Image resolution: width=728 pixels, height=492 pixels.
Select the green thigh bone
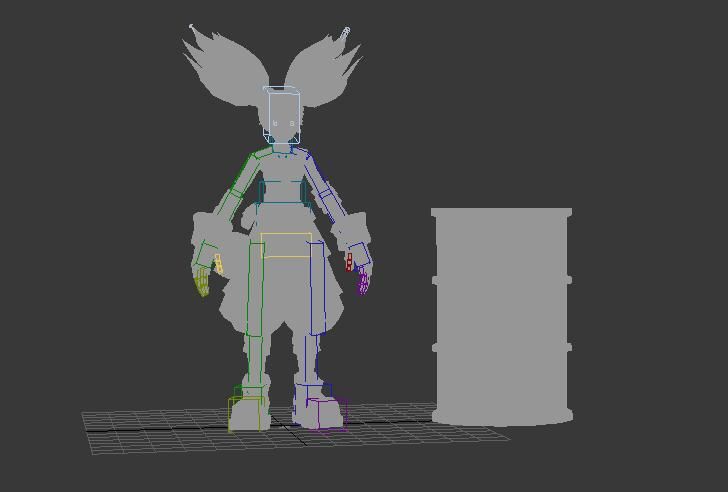(255, 289)
